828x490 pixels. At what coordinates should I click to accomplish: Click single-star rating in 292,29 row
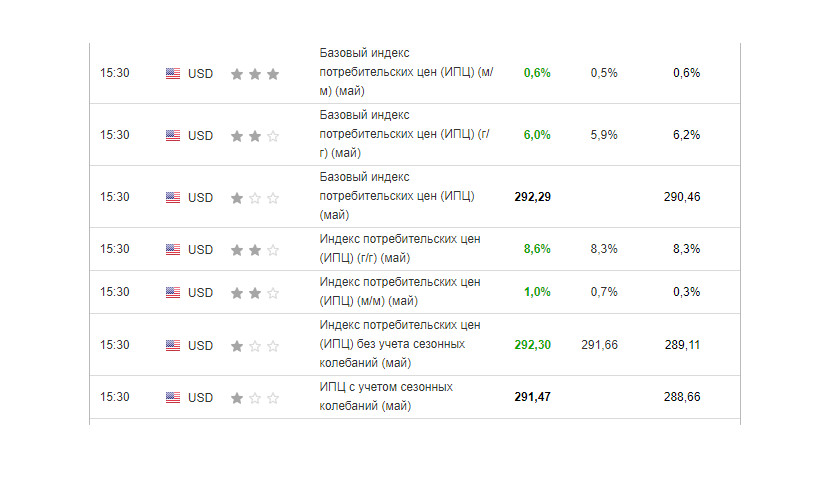(255, 198)
